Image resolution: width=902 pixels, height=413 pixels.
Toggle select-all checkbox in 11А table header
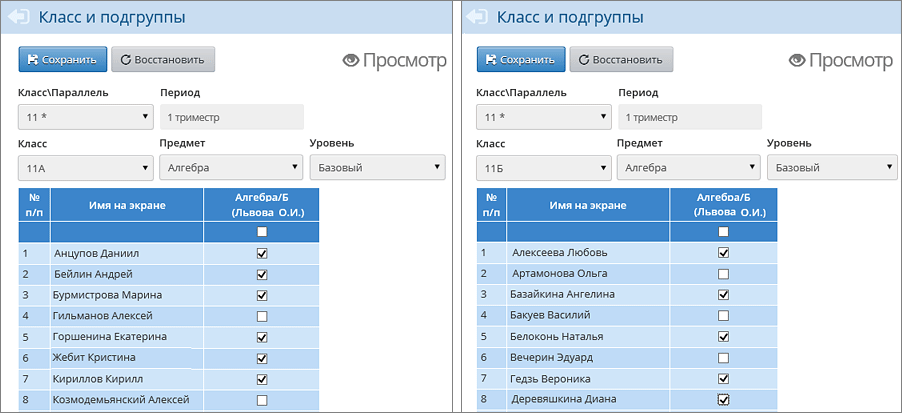coord(262,232)
